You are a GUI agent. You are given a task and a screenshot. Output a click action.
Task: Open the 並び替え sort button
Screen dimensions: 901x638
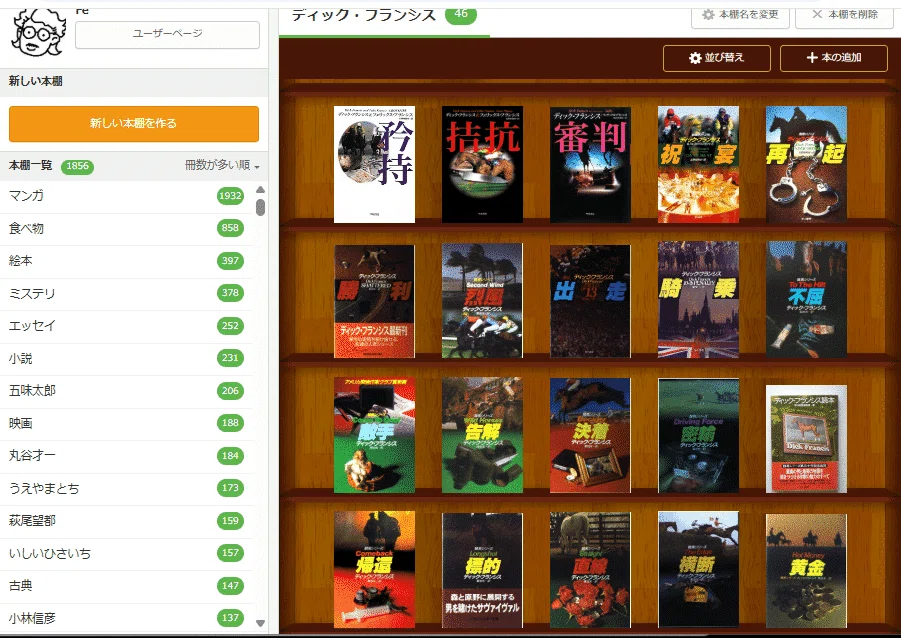pos(717,58)
